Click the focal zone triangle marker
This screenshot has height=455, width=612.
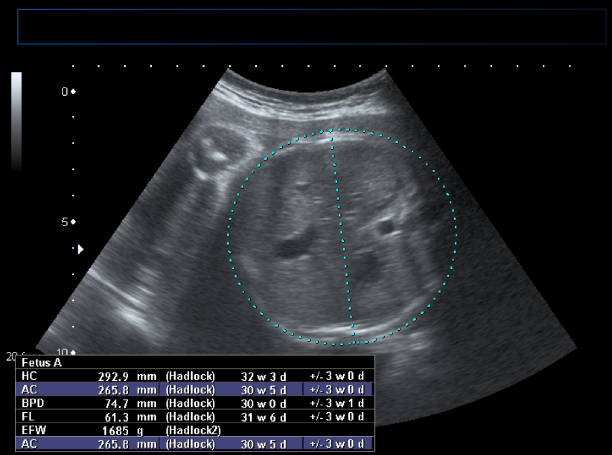81,248
